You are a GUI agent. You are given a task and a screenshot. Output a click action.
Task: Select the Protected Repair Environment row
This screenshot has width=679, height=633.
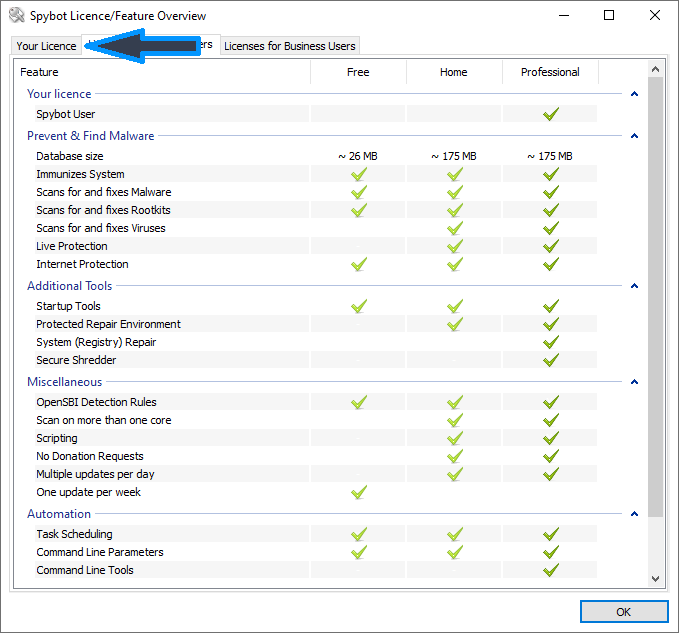coord(316,324)
